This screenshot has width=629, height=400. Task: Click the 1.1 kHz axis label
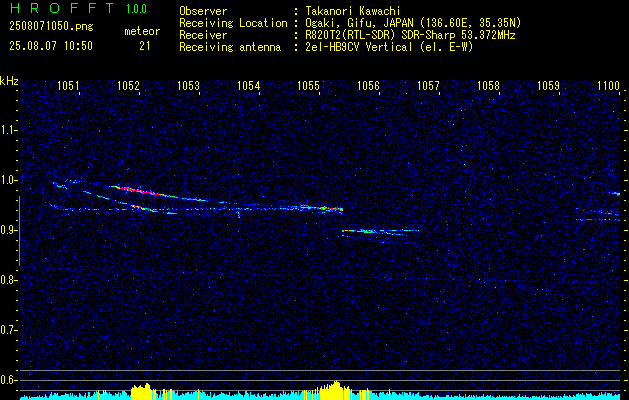[x=8, y=130]
